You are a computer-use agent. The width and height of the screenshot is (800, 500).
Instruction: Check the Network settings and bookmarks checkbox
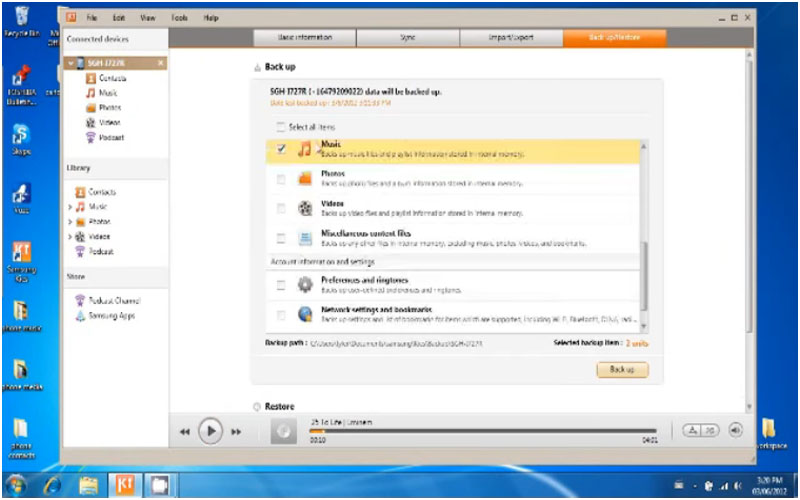click(x=281, y=315)
